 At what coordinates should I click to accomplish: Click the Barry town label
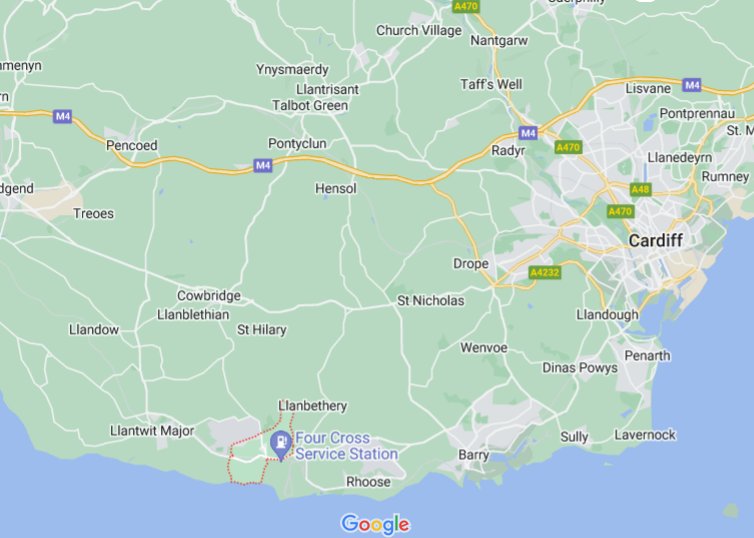(474, 455)
